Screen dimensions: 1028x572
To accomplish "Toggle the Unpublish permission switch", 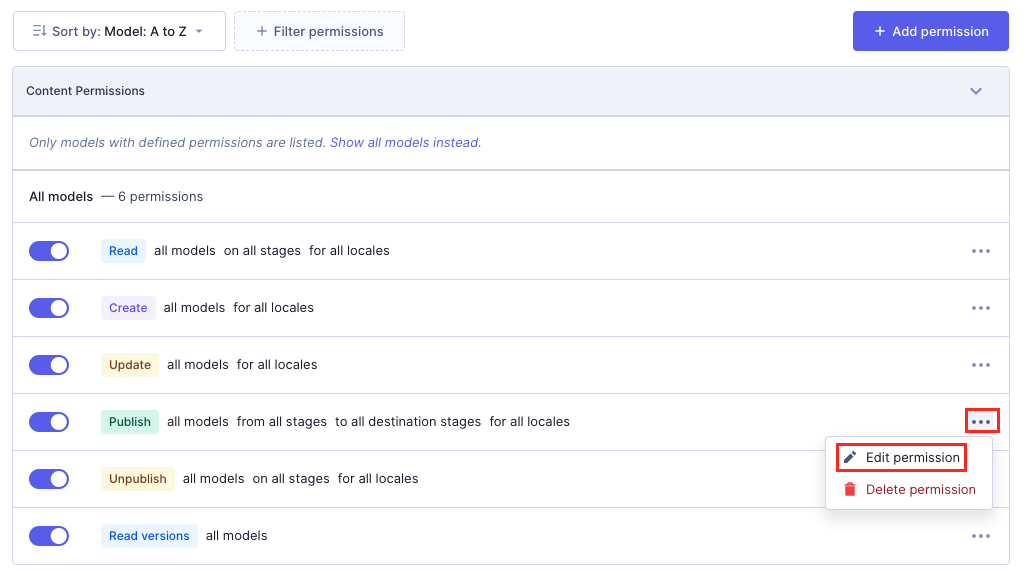I will tap(49, 479).
